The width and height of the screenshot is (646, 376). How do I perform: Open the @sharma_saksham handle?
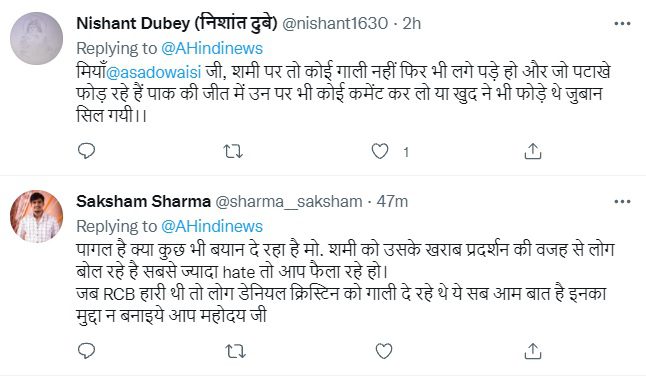point(289,202)
